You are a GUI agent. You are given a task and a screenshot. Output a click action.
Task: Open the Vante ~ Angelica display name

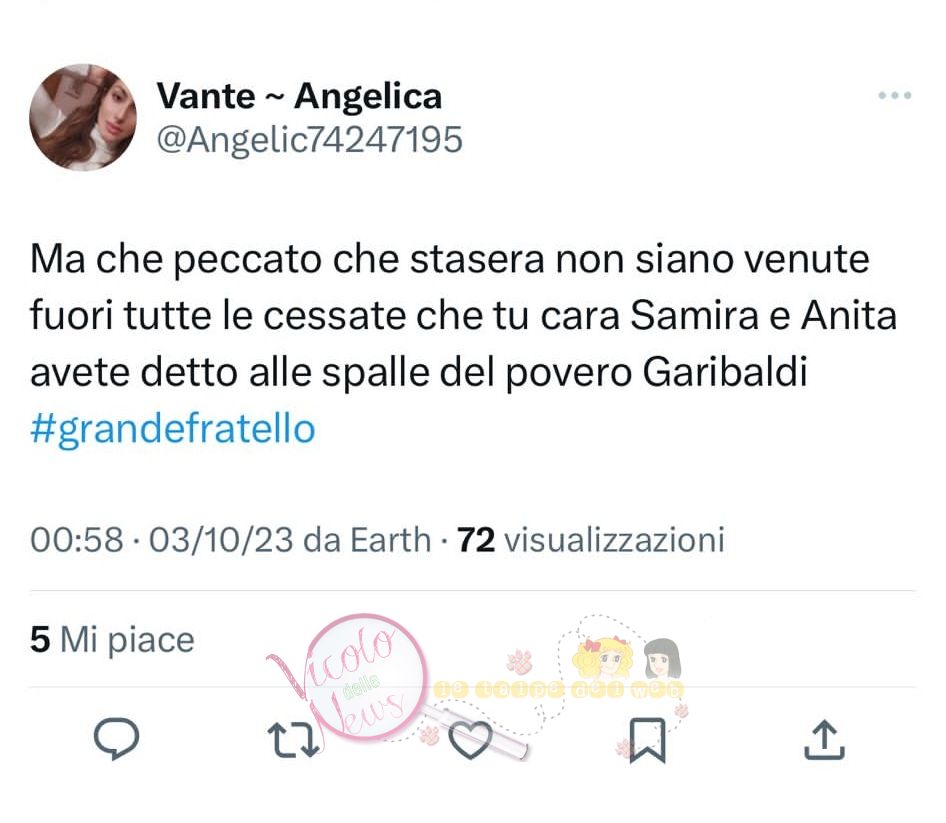pos(299,97)
